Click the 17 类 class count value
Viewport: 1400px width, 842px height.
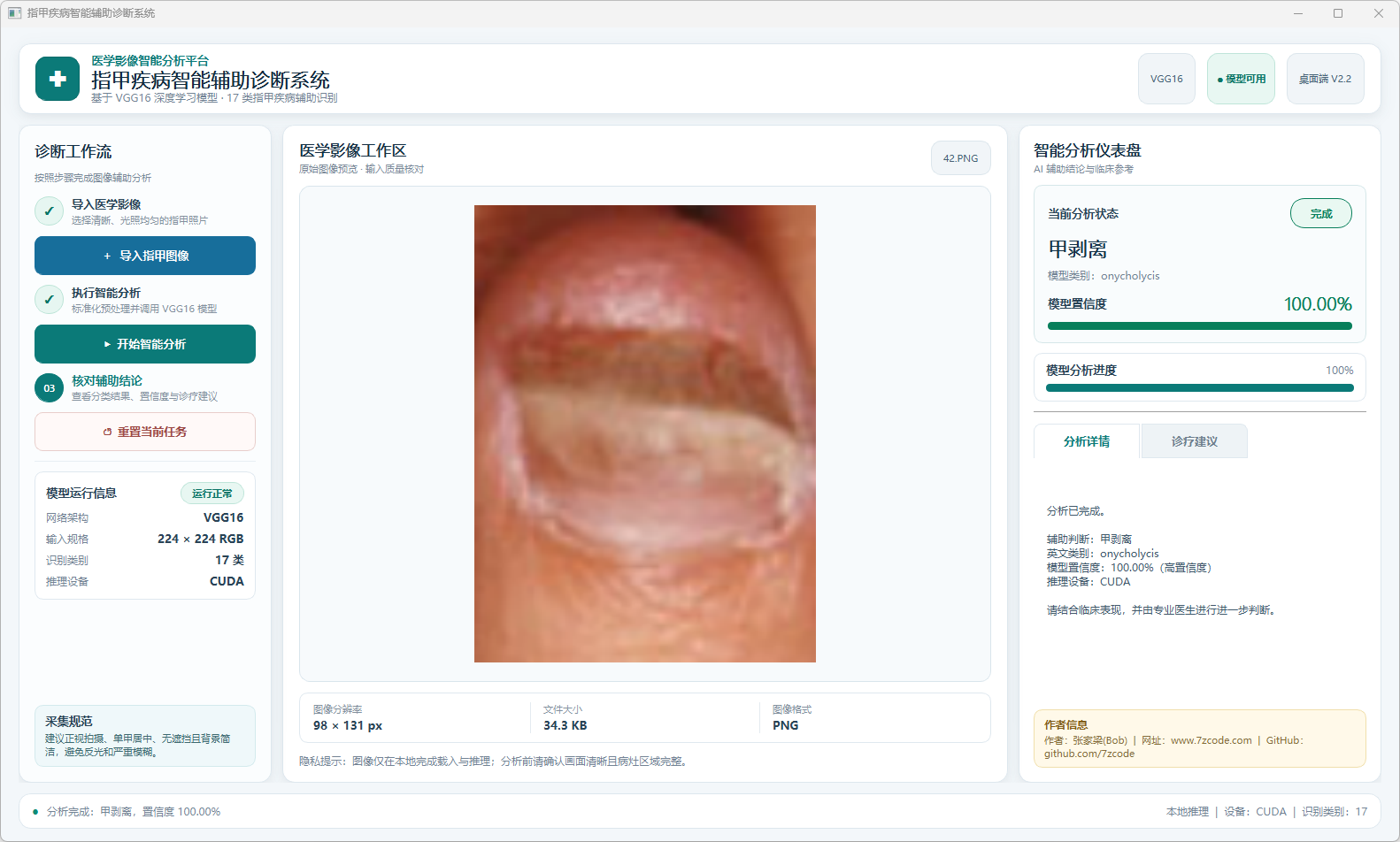pos(230,560)
